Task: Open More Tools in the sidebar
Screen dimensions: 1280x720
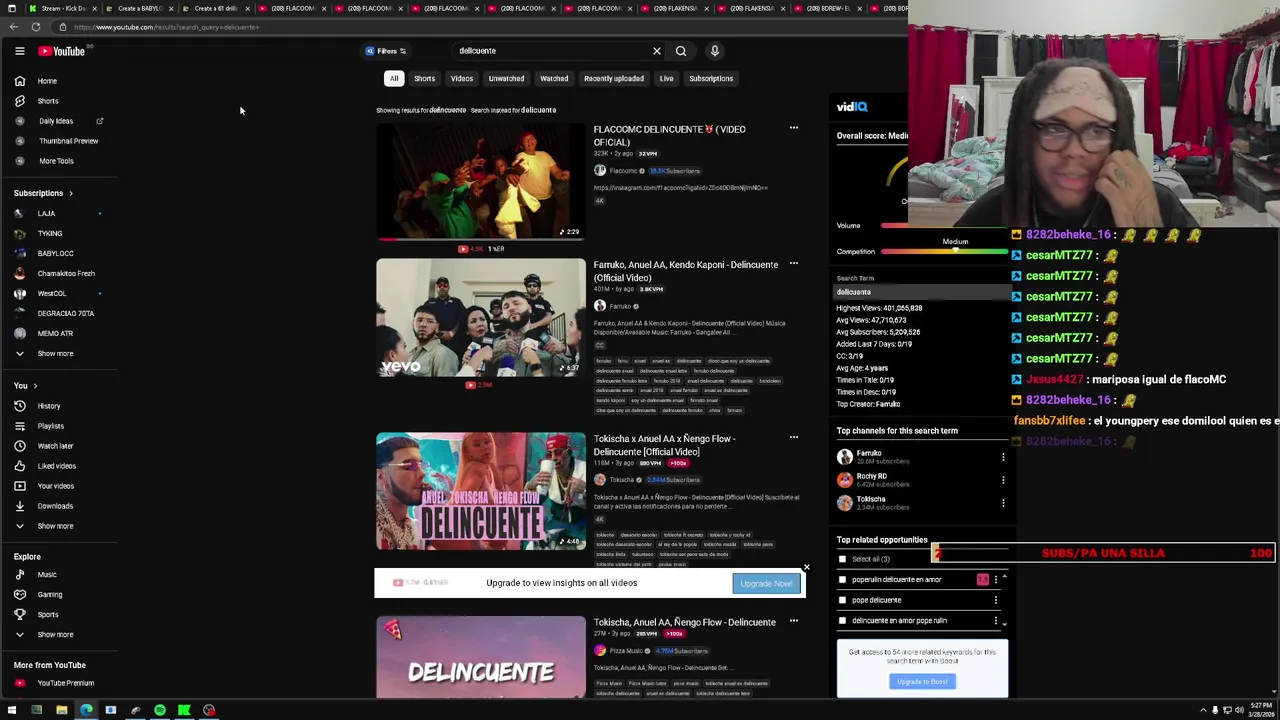Action: 58,161
